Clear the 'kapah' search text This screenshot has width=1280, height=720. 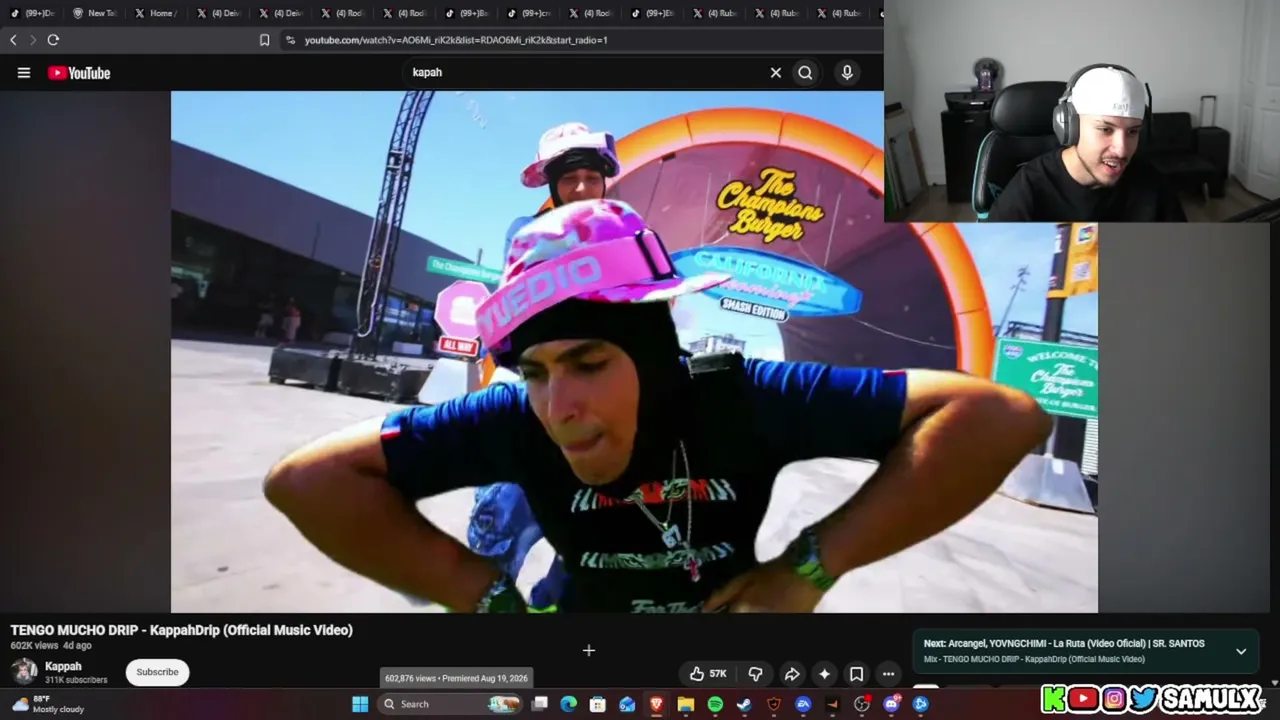click(x=775, y=72)
